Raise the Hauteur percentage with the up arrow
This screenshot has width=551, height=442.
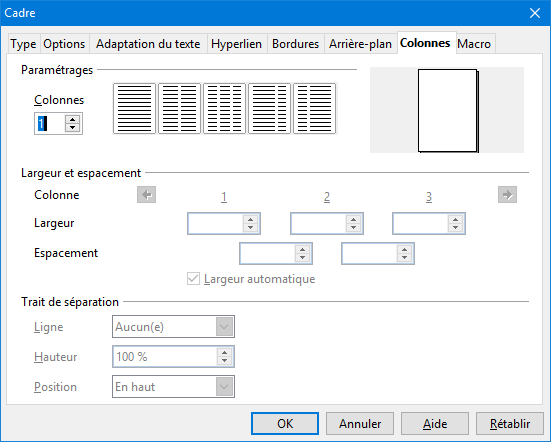point(224,352)
